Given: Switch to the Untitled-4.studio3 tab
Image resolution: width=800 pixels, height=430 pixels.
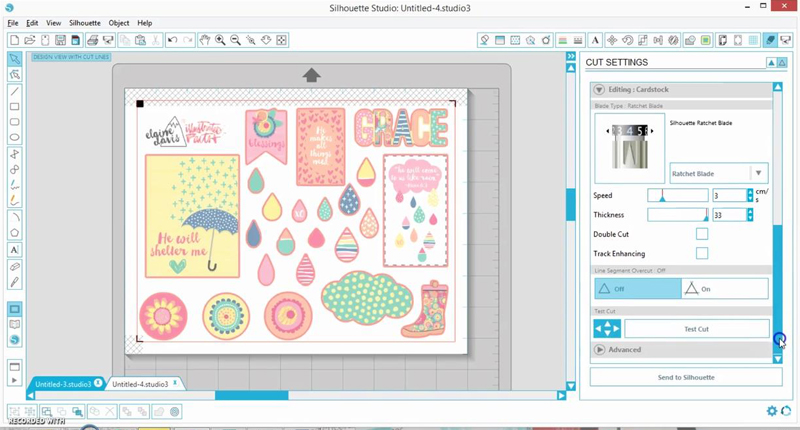Looking at the screenshot, I should click(140, 384).
